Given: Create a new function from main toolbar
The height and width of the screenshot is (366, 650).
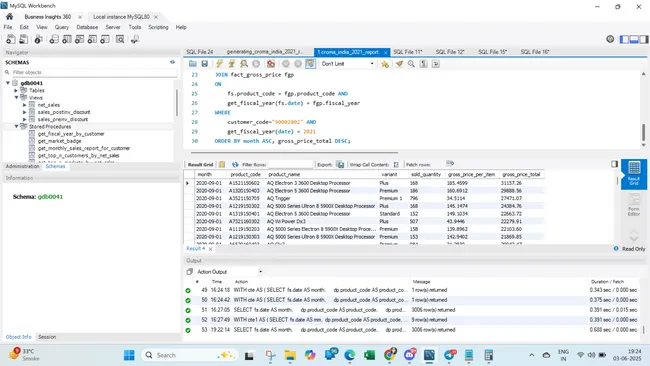Looking at the screenshot, I should tap(105, 39).
